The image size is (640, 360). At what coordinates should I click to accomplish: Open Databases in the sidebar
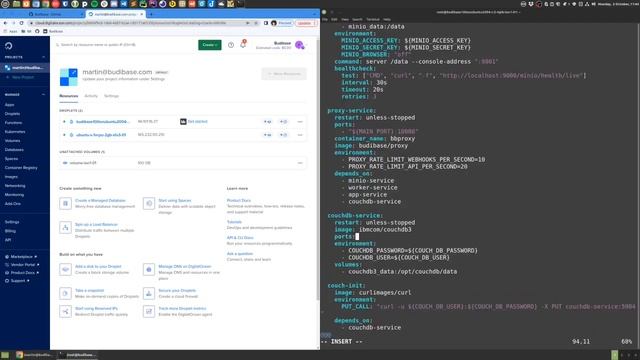[14, 150]
